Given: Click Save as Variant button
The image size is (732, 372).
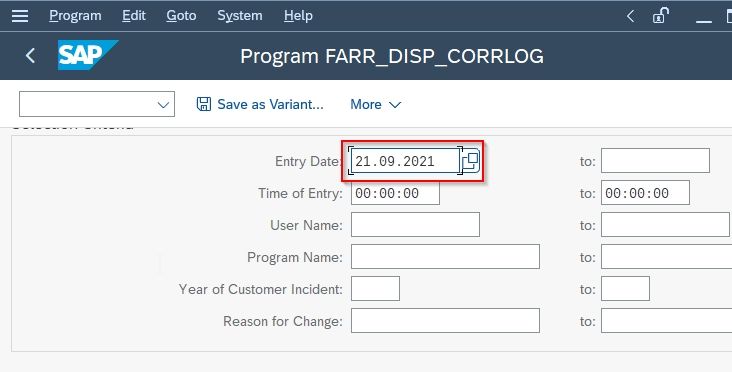Looking at the screenshot, I should (260, 104).
